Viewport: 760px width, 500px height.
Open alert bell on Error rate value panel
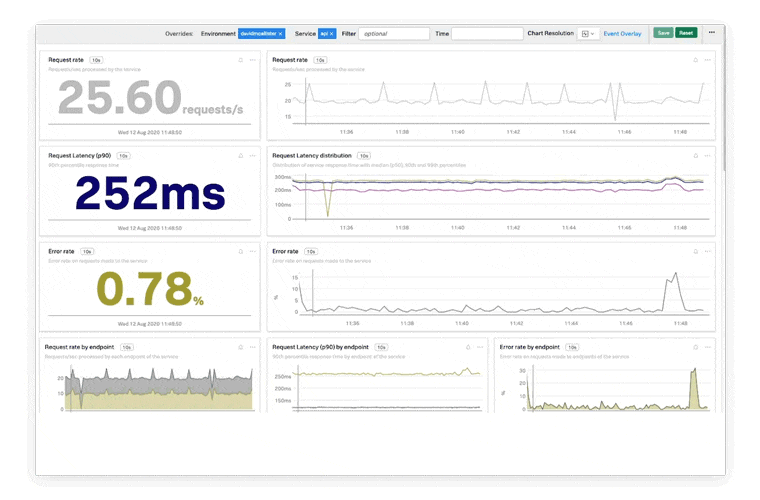pos(240,251)
